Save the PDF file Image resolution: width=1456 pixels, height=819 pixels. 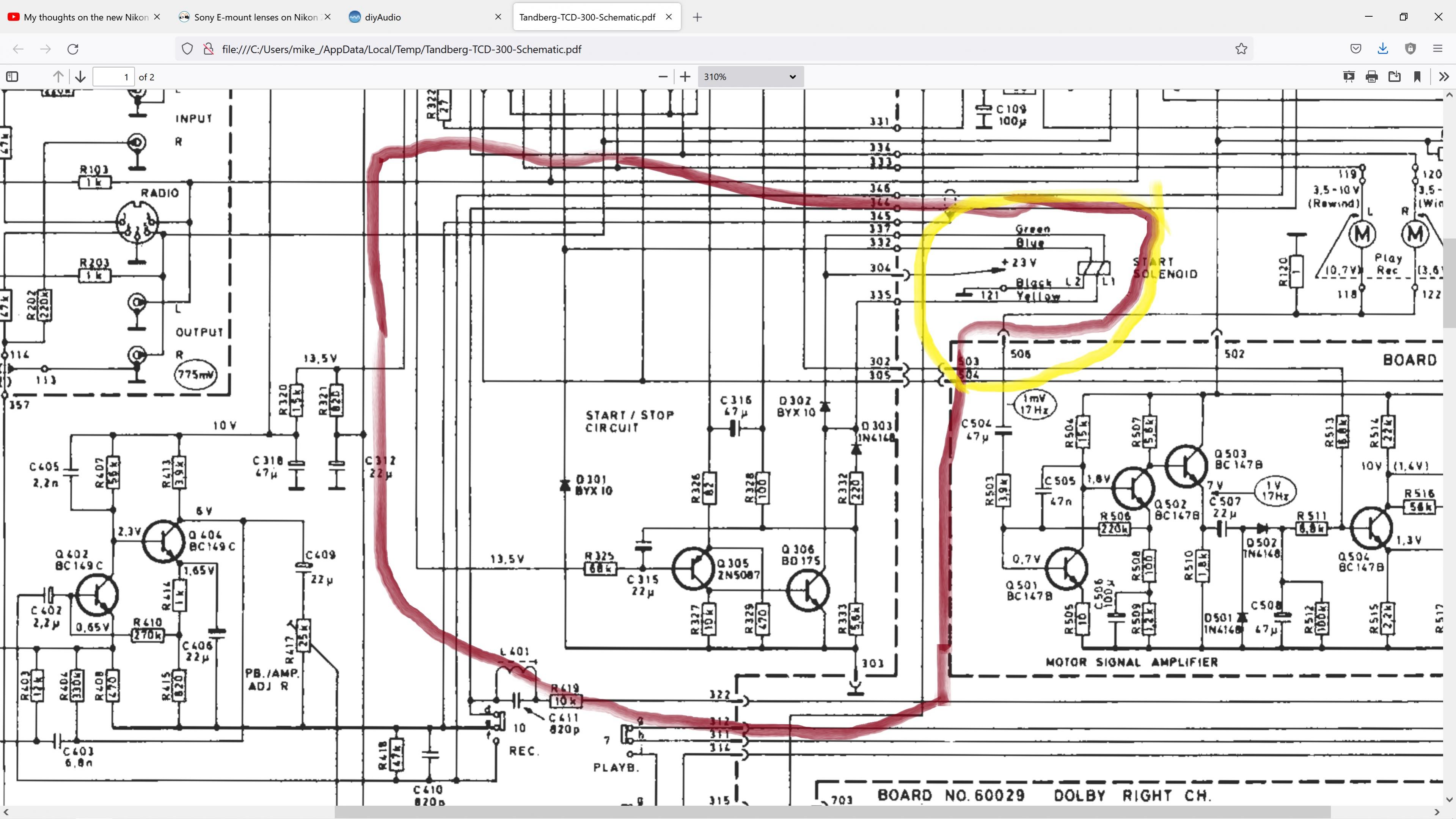coord(1395,77)
